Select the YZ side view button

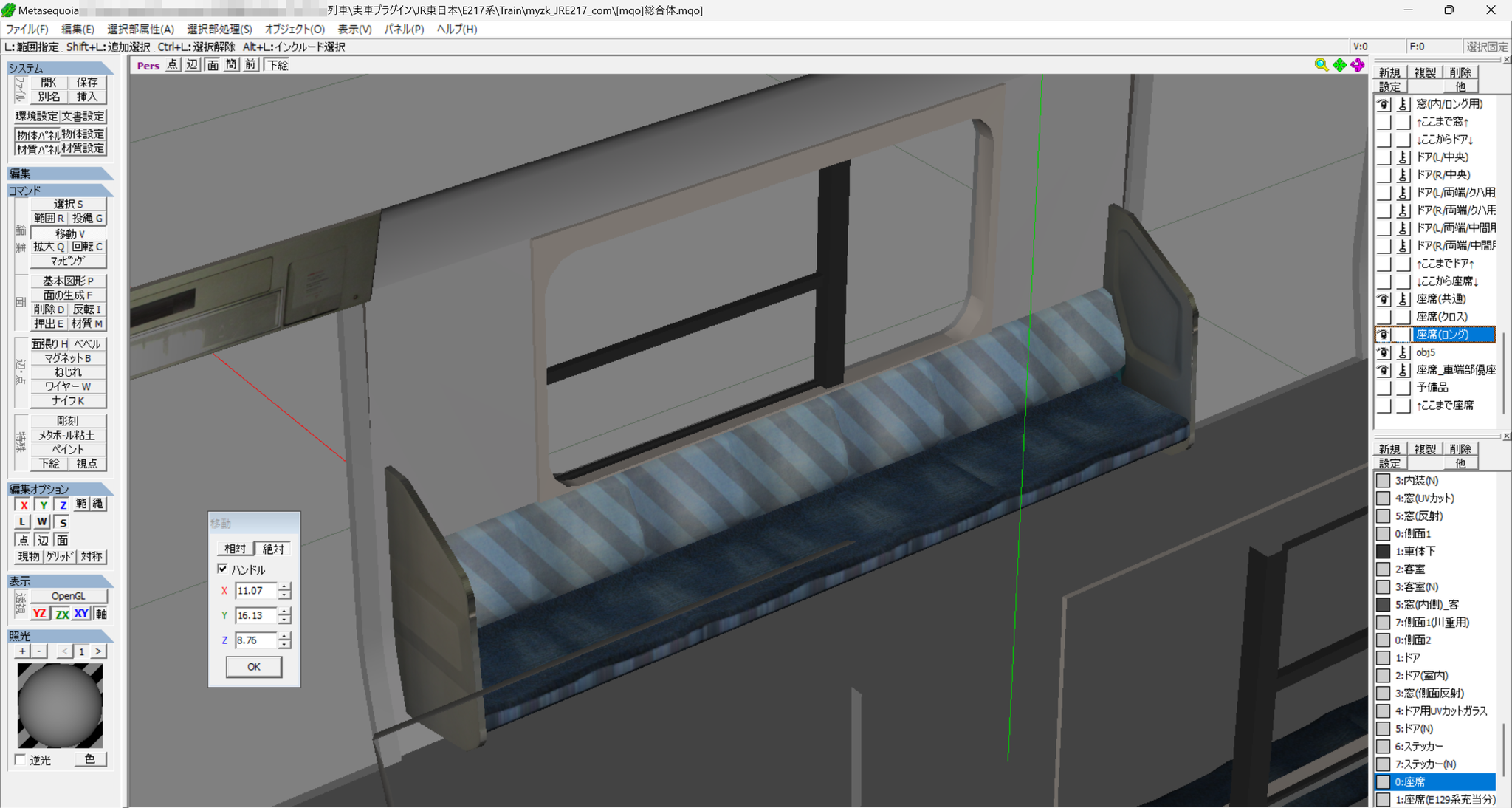(40, 614)
